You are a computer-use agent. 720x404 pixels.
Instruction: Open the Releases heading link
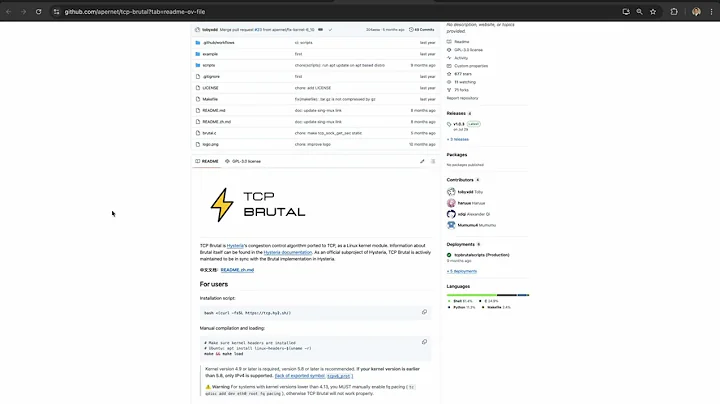459,113
